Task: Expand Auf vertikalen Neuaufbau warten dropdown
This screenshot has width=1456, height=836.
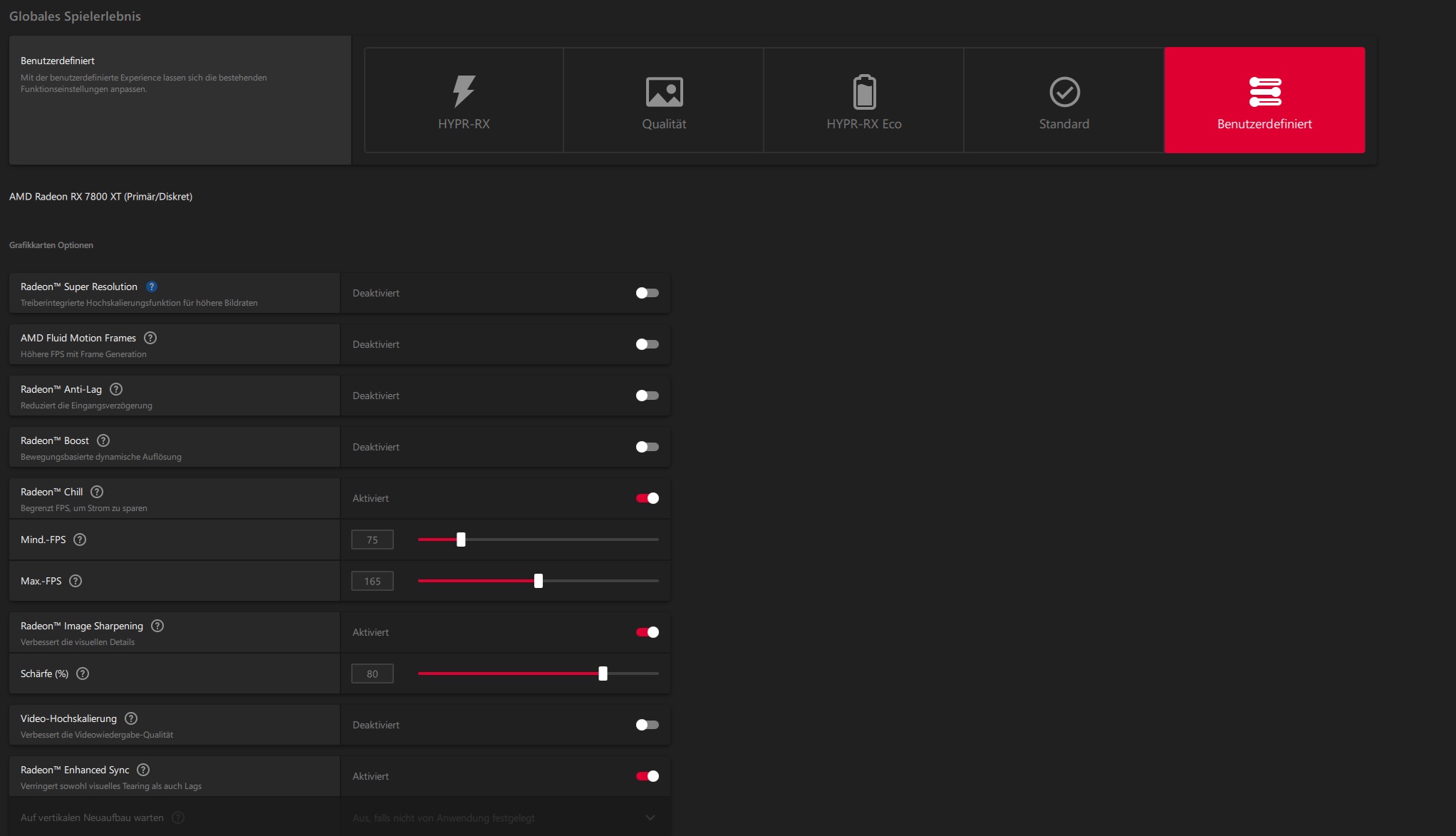Action: (x=650, y=817)
